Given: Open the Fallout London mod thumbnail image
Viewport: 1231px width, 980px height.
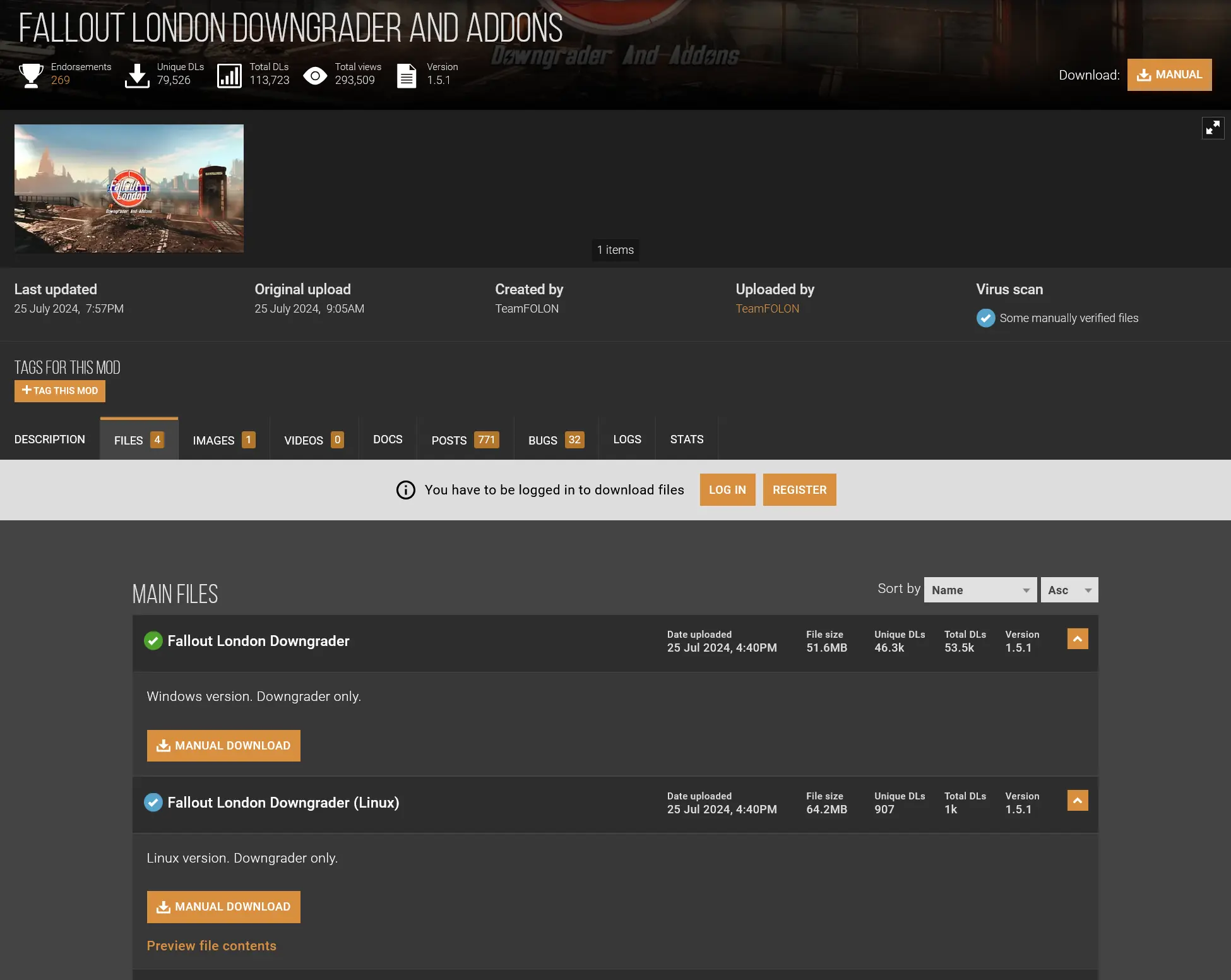Looking at the screenshot, I should click(129, 189).
